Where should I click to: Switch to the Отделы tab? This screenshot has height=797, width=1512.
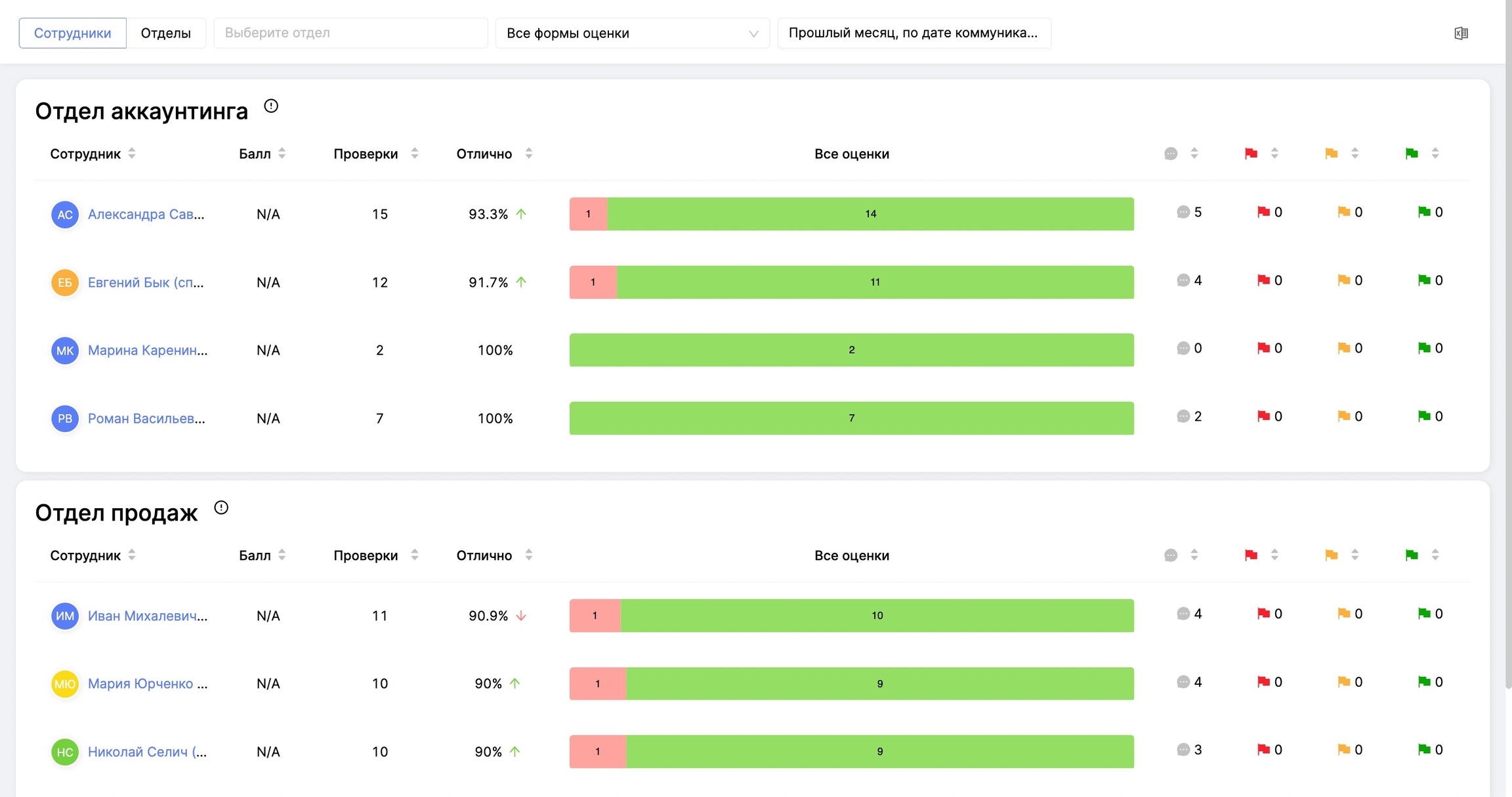pyautogui.click(x=166, y=33)
